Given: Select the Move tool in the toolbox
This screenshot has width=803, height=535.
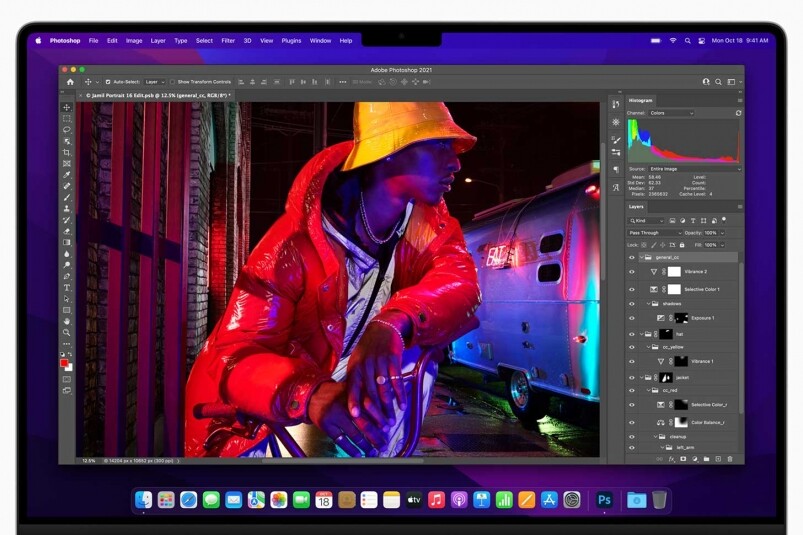Looking at the screenshot, I should pos(67,108).
